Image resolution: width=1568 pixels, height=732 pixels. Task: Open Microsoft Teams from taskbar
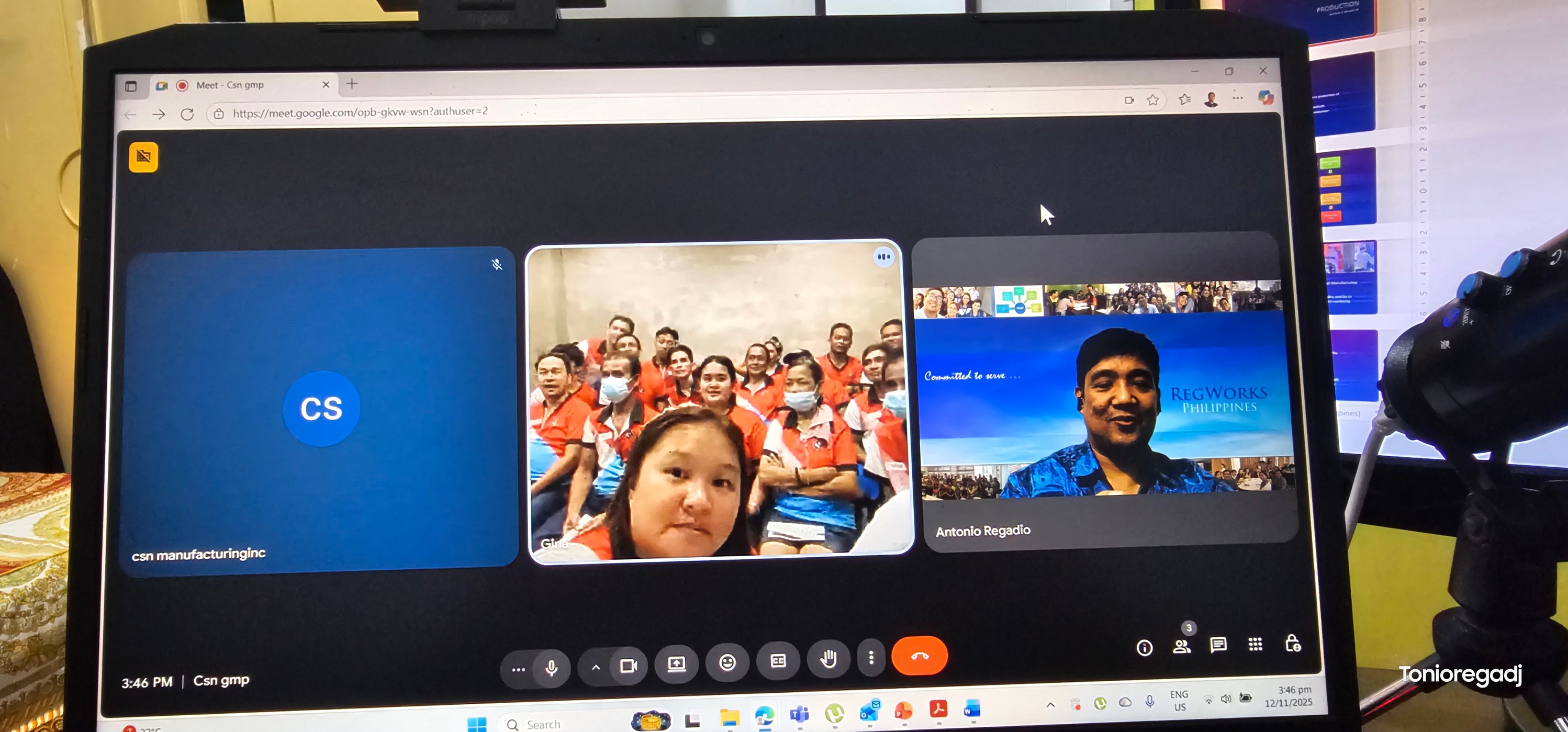(799, 714)
